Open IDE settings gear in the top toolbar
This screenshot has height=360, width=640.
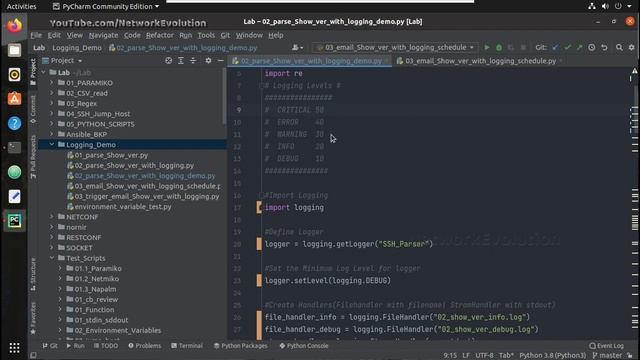631,47
